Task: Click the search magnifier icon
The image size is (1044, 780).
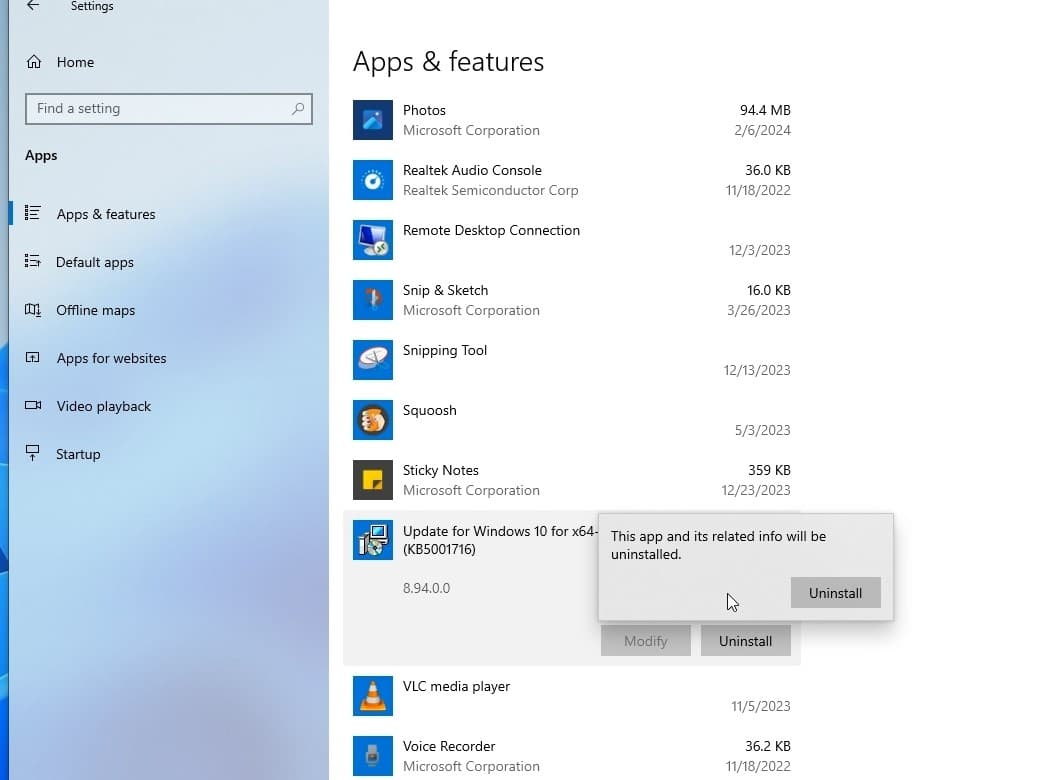Action: click(x=298, y=109)
